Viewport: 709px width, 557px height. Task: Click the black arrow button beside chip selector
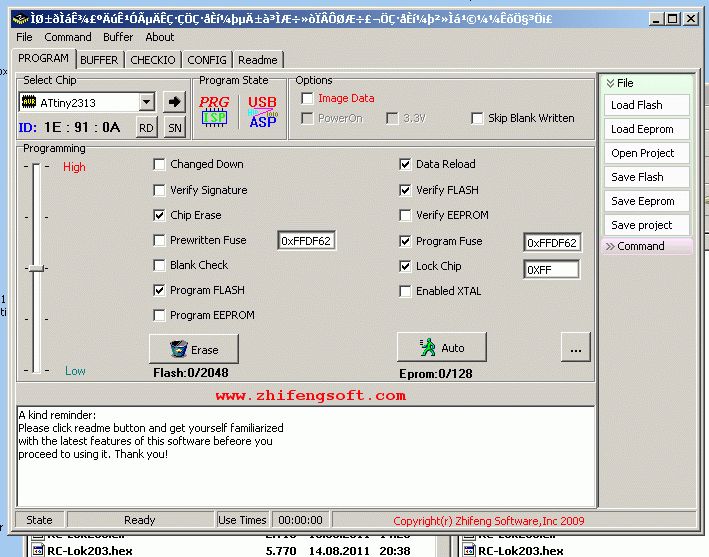pos(174,102)
